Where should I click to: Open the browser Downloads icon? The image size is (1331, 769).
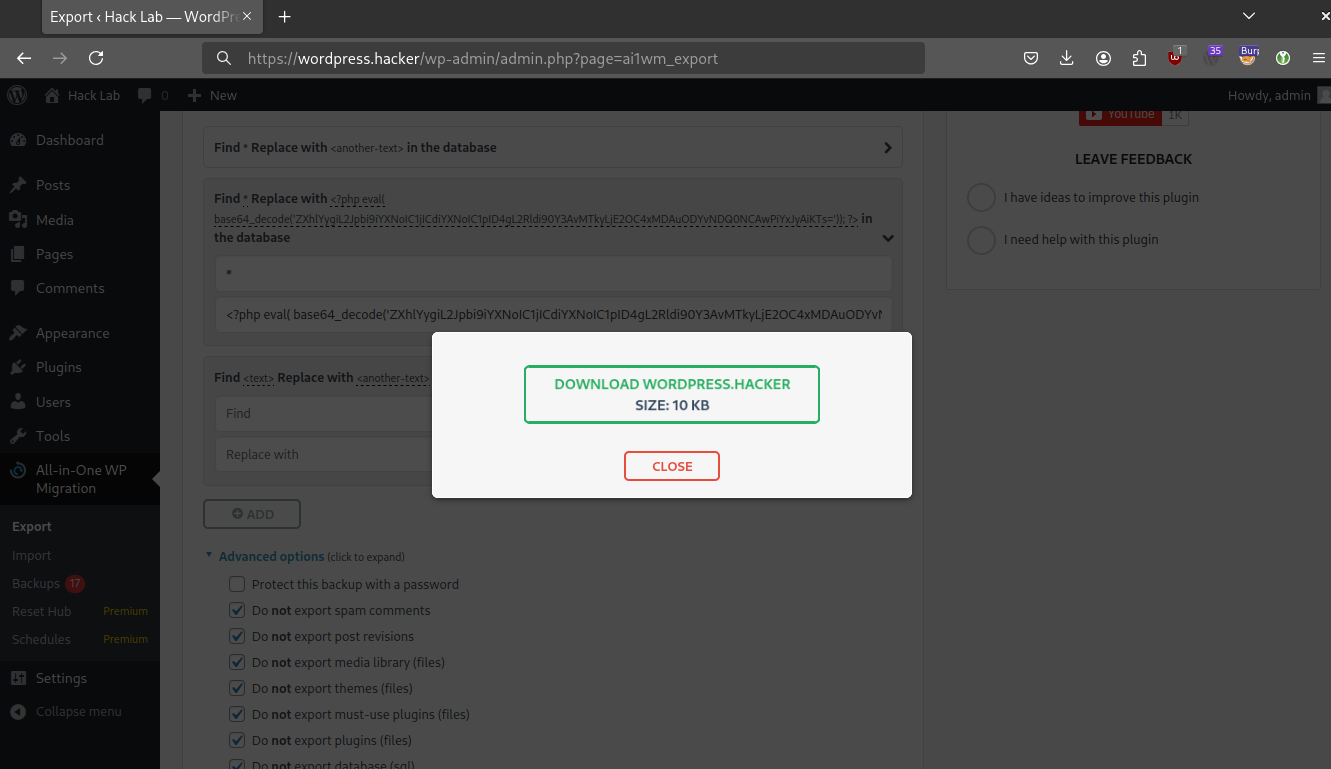click(1067, 58)
